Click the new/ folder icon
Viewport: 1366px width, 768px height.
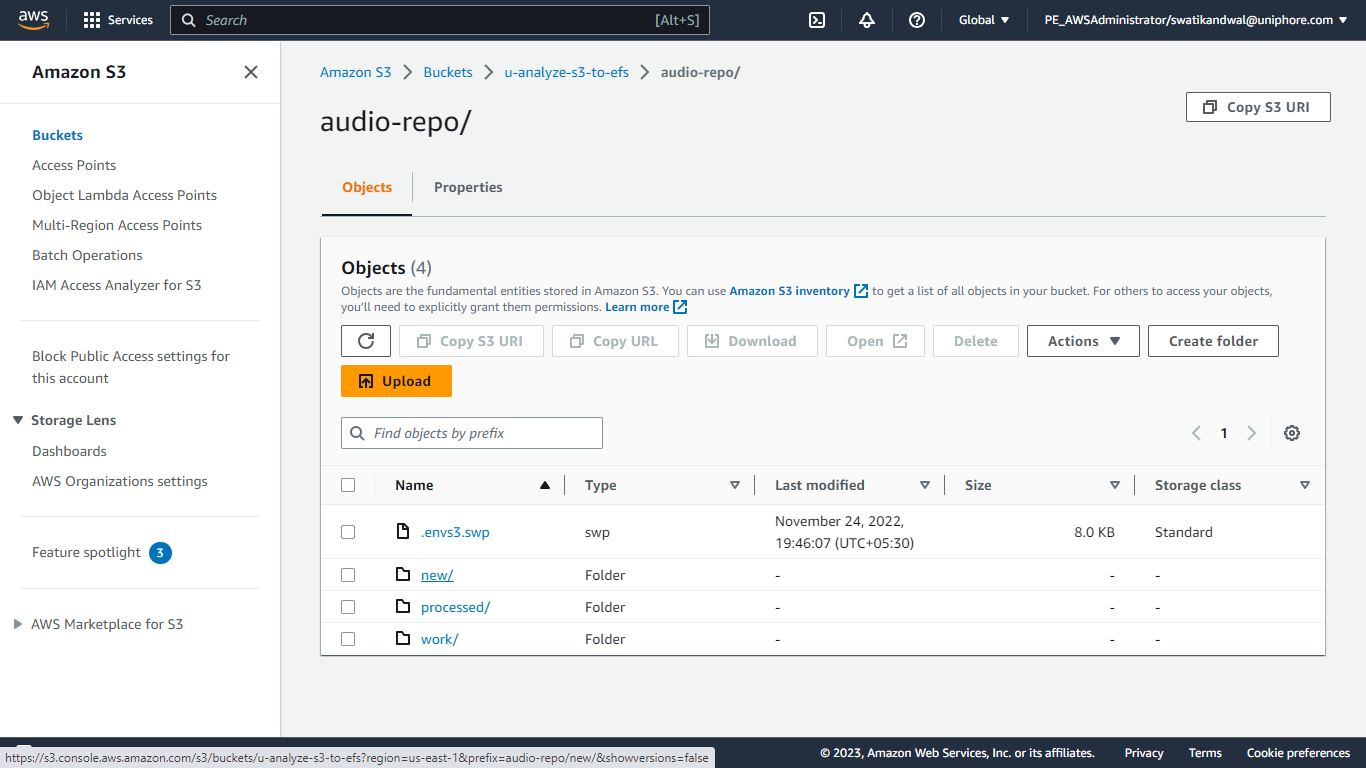click(x=403, y=575)
